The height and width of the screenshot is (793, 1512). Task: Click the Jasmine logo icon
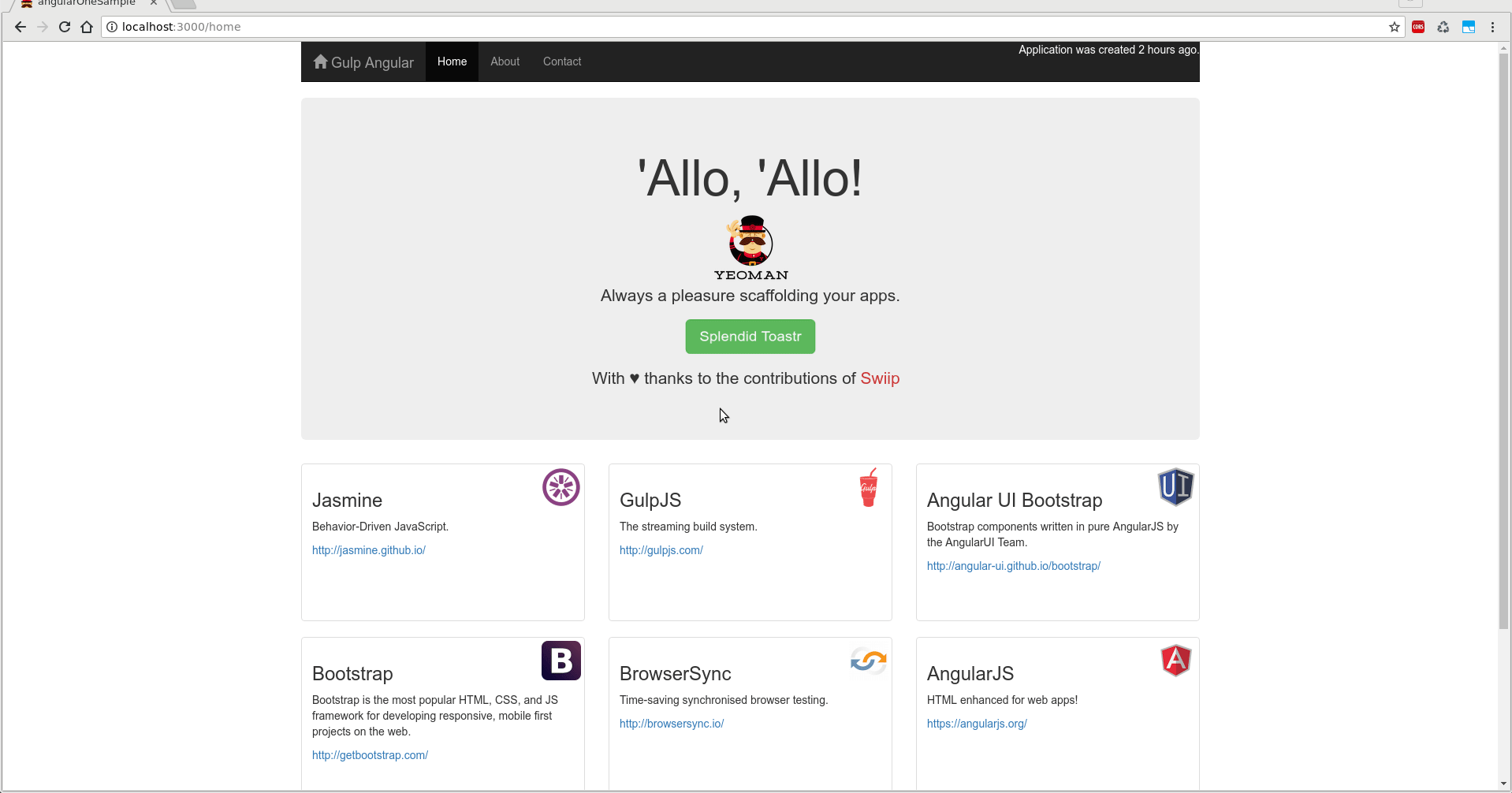561,487
